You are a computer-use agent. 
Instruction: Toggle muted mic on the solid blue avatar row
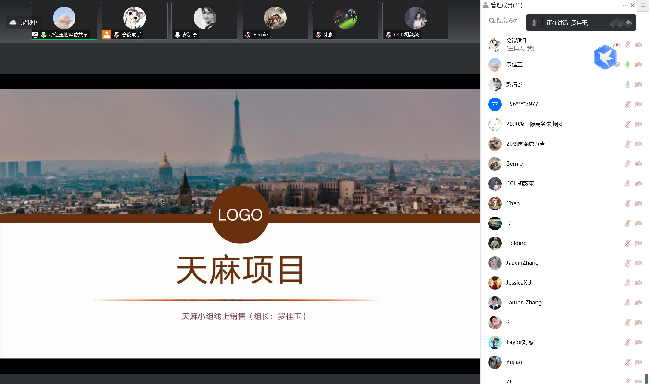[x=628, y=104]
